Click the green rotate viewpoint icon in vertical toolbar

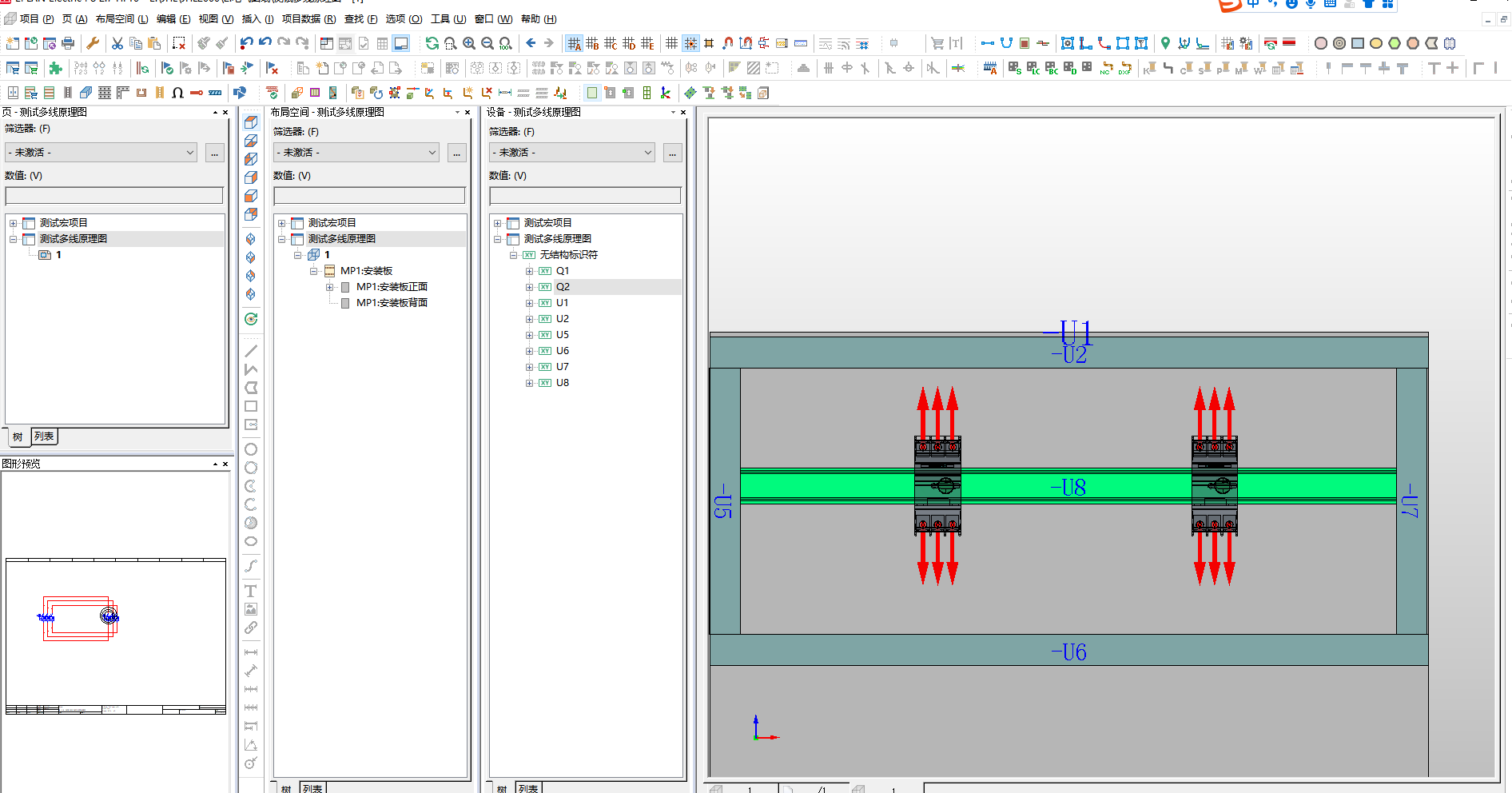tap(251, 319)
